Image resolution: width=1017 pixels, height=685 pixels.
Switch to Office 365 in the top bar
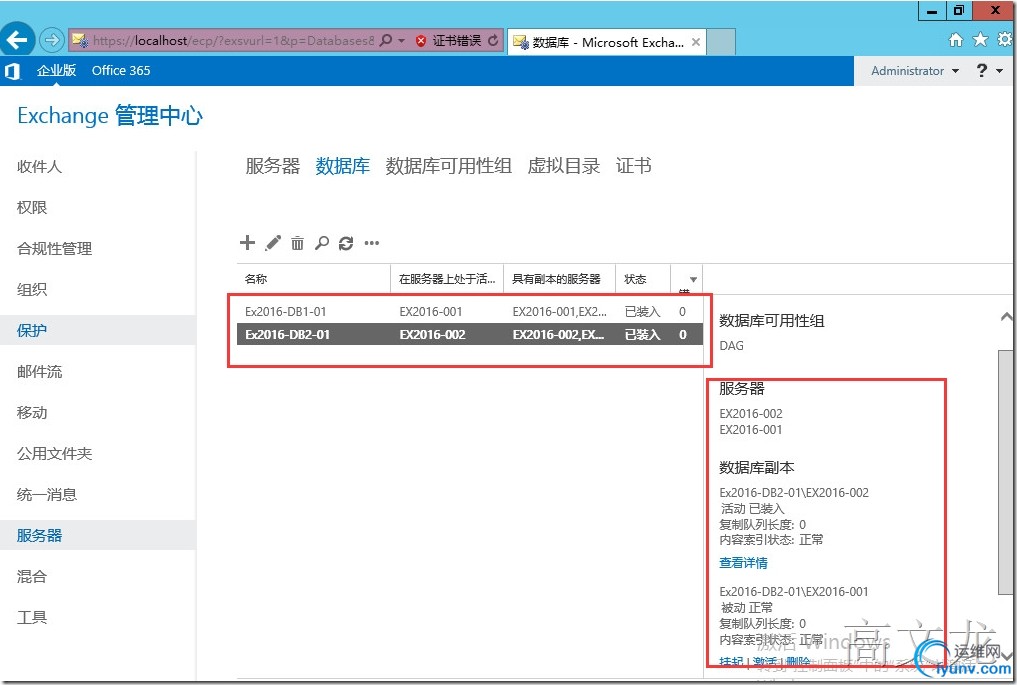121,71
